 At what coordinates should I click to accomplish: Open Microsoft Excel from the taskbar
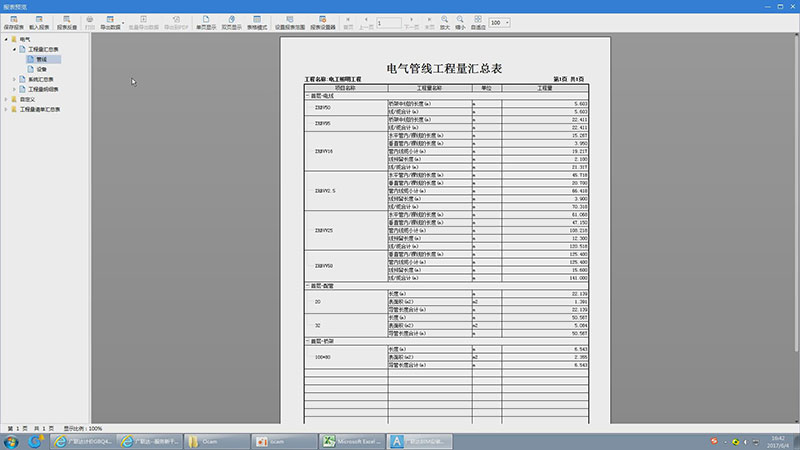coord(351,440)
